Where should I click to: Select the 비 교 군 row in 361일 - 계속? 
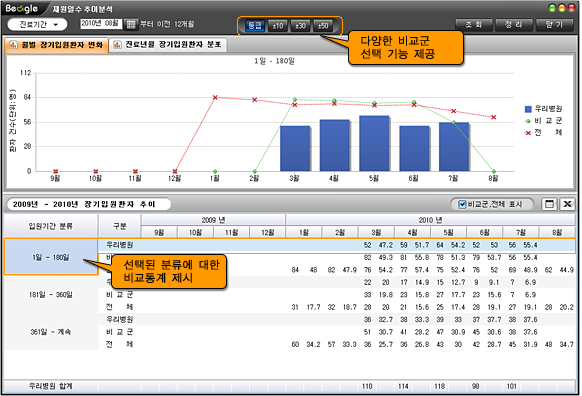[x=337, y=332]
